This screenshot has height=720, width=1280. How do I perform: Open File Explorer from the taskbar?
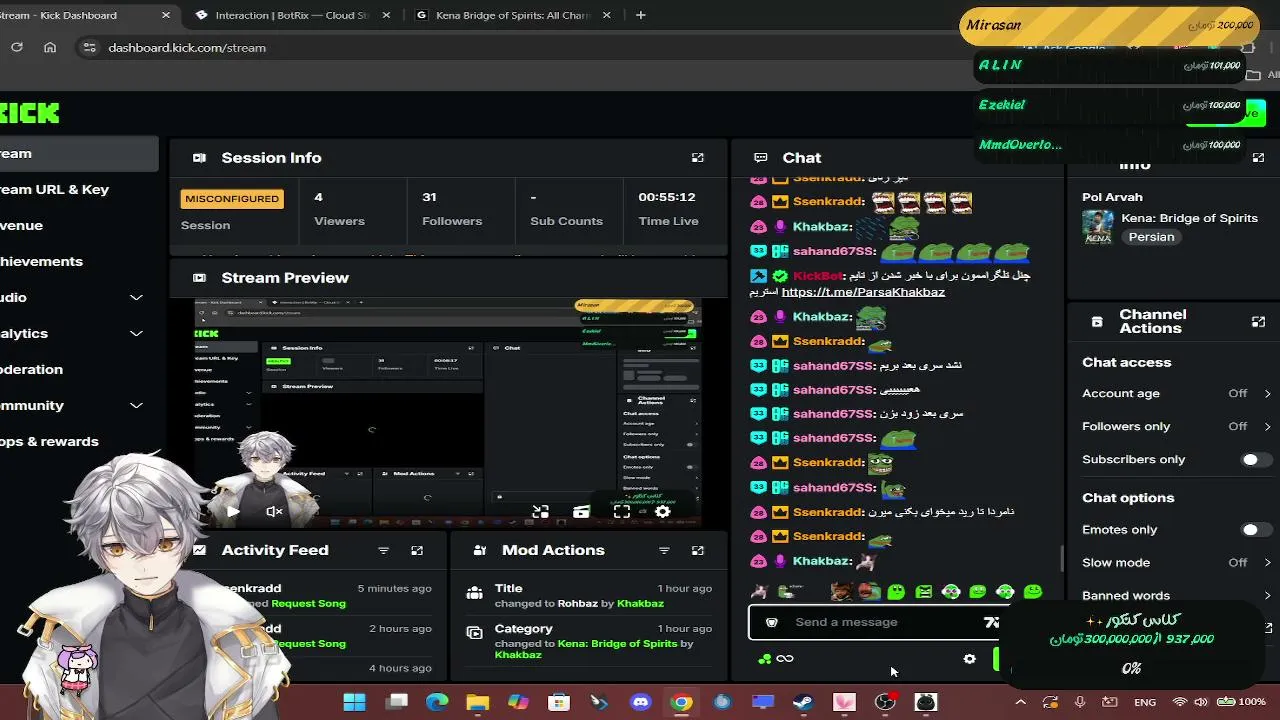tap(477, 702)
